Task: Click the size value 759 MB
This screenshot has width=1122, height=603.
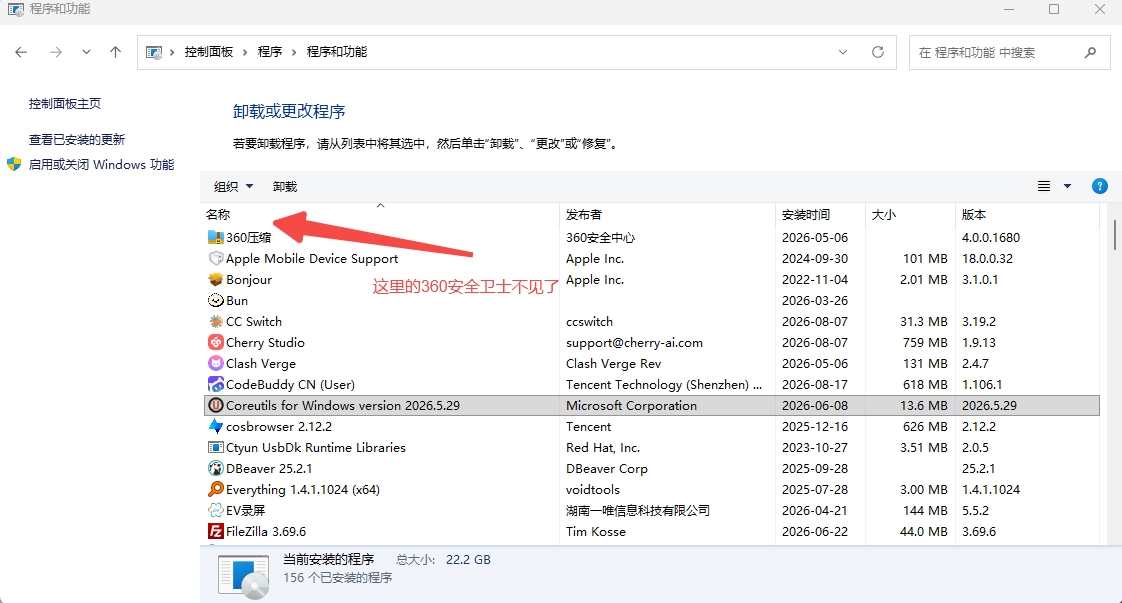Action: pos(925,342)
